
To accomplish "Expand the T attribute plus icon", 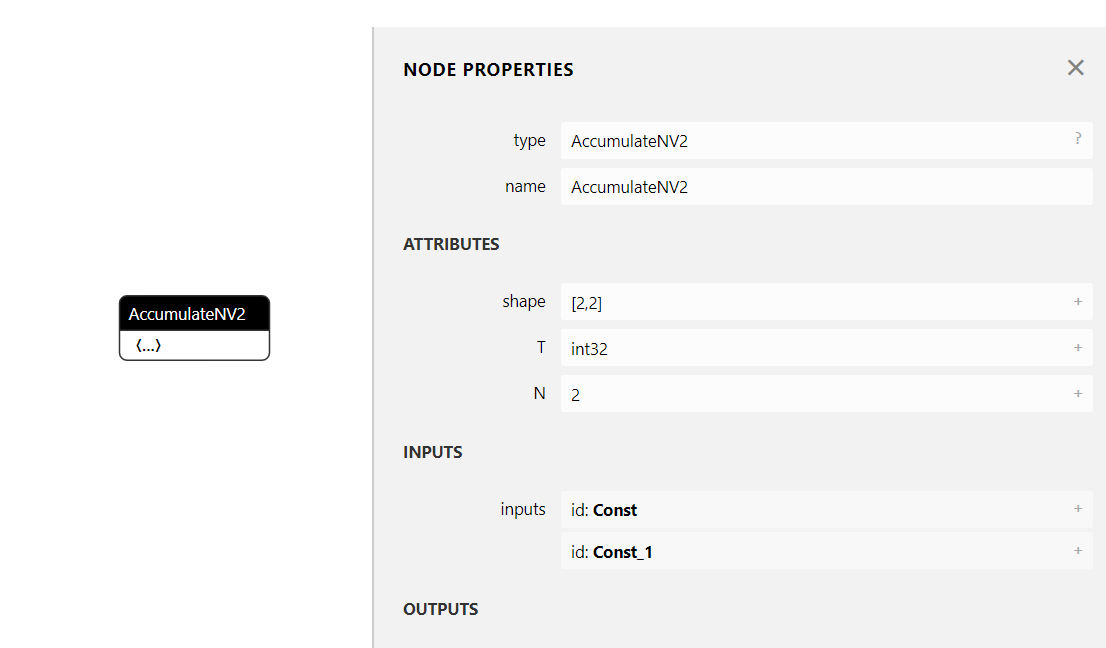I will pyautogui.click(x=1078, y=347).
